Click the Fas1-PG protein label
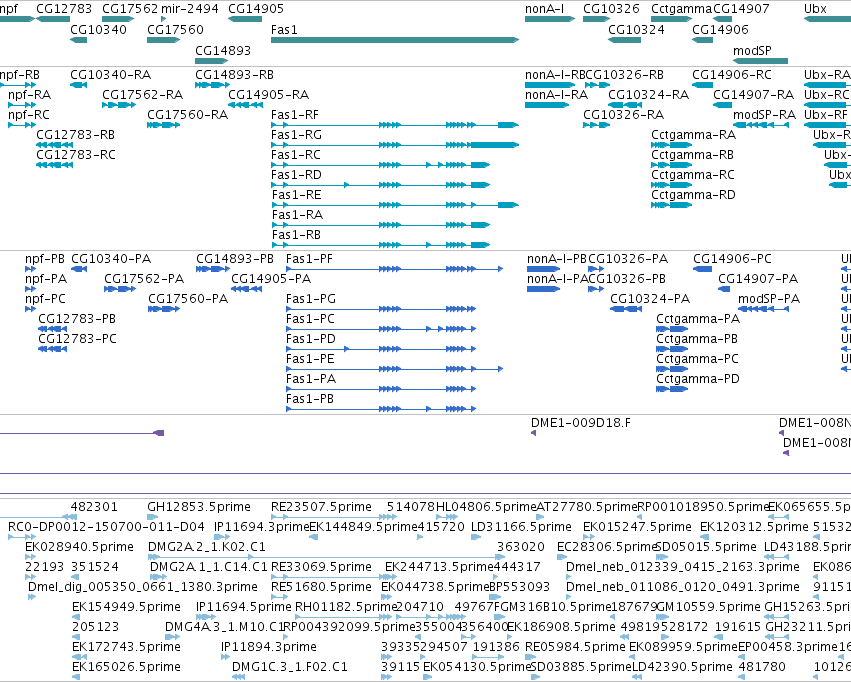This screenshot has height=682, width=851. click(x=311, y=299)
